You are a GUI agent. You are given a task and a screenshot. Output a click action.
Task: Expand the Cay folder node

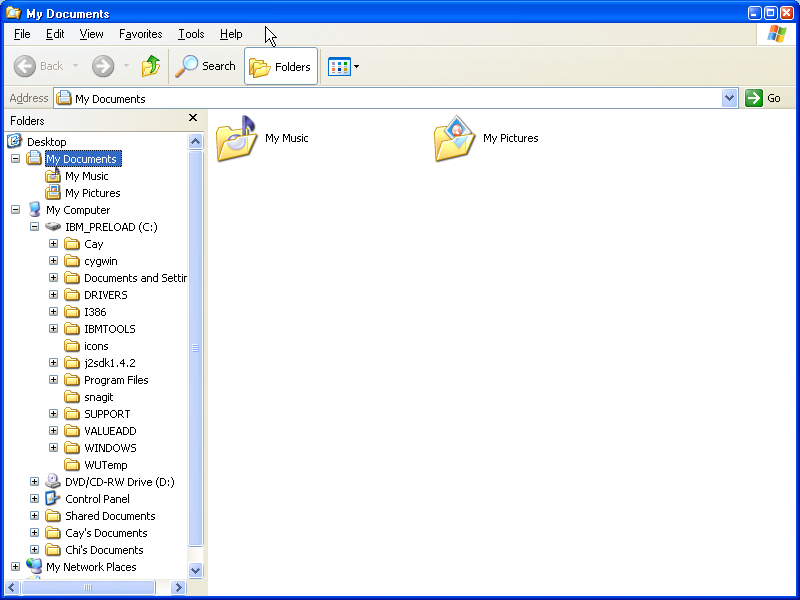(x=53, y=243)
